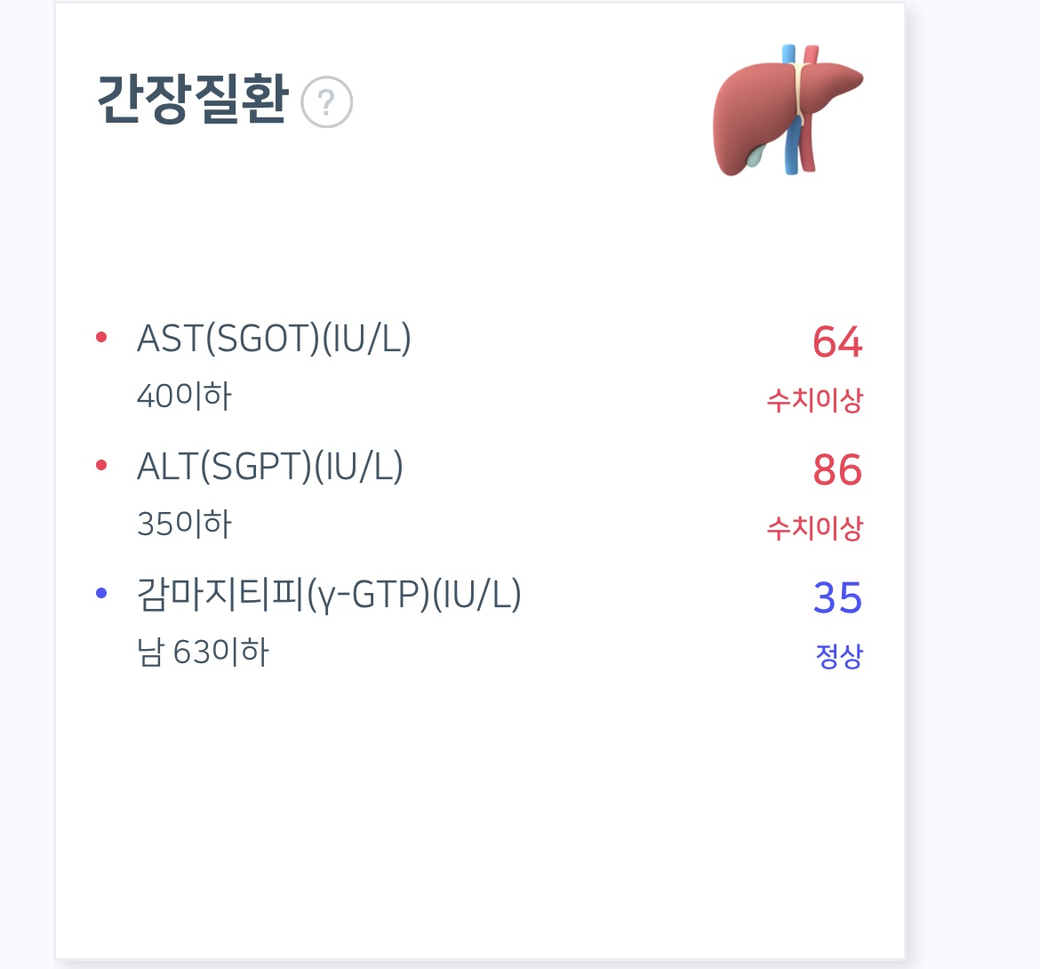Click the 40이하 reference range text
1040x969 pixels.
(184, 397)
